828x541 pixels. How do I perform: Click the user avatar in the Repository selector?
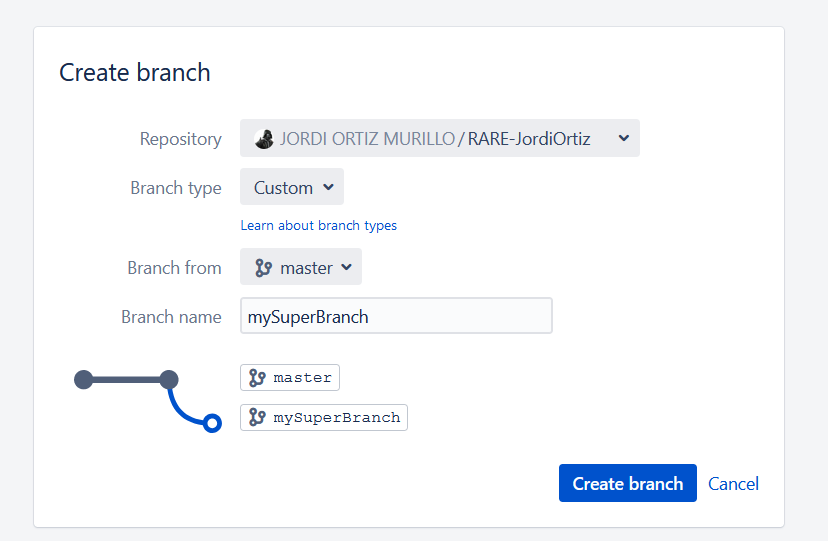(264, 139)
